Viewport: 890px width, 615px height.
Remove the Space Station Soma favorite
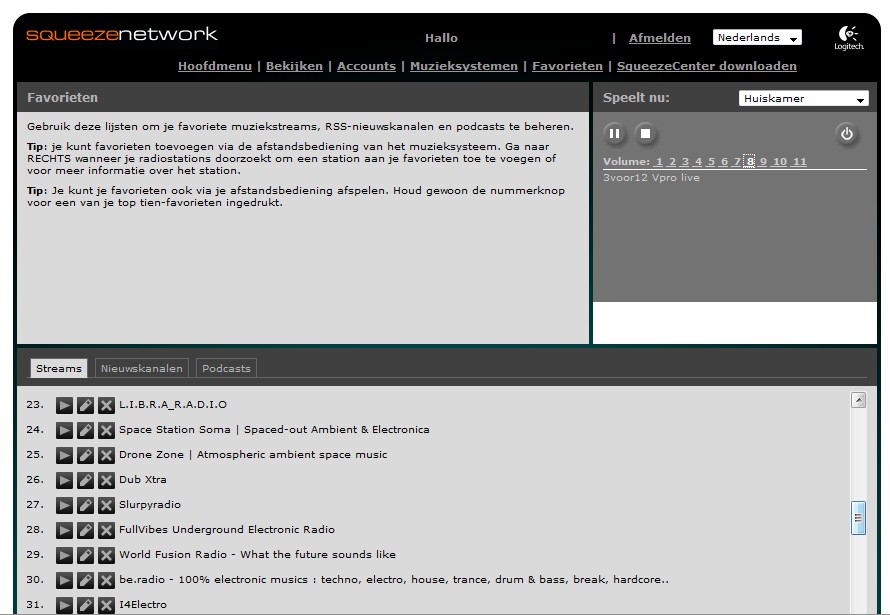(106, 430)
